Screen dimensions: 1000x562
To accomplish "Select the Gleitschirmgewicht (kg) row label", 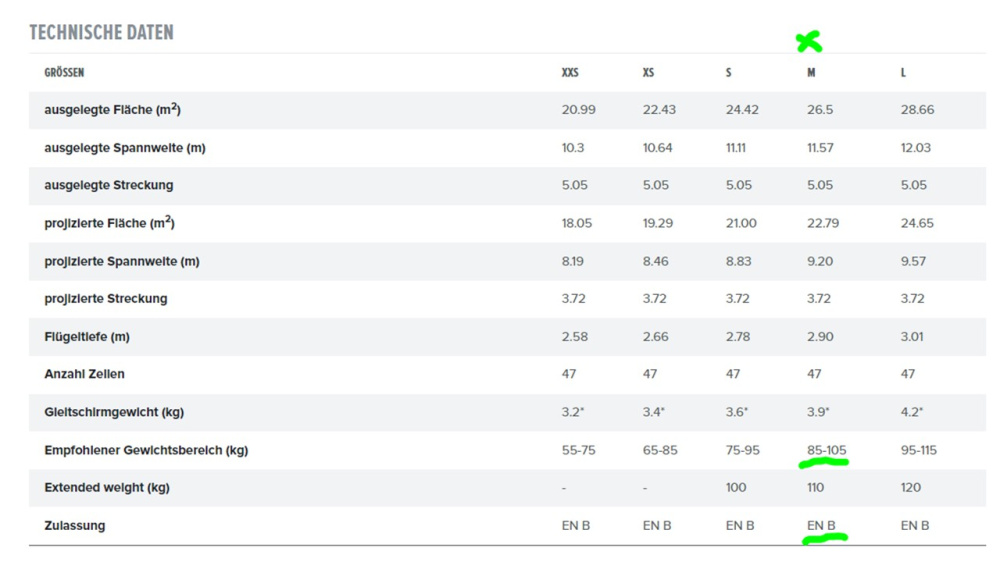I will 114,412.
